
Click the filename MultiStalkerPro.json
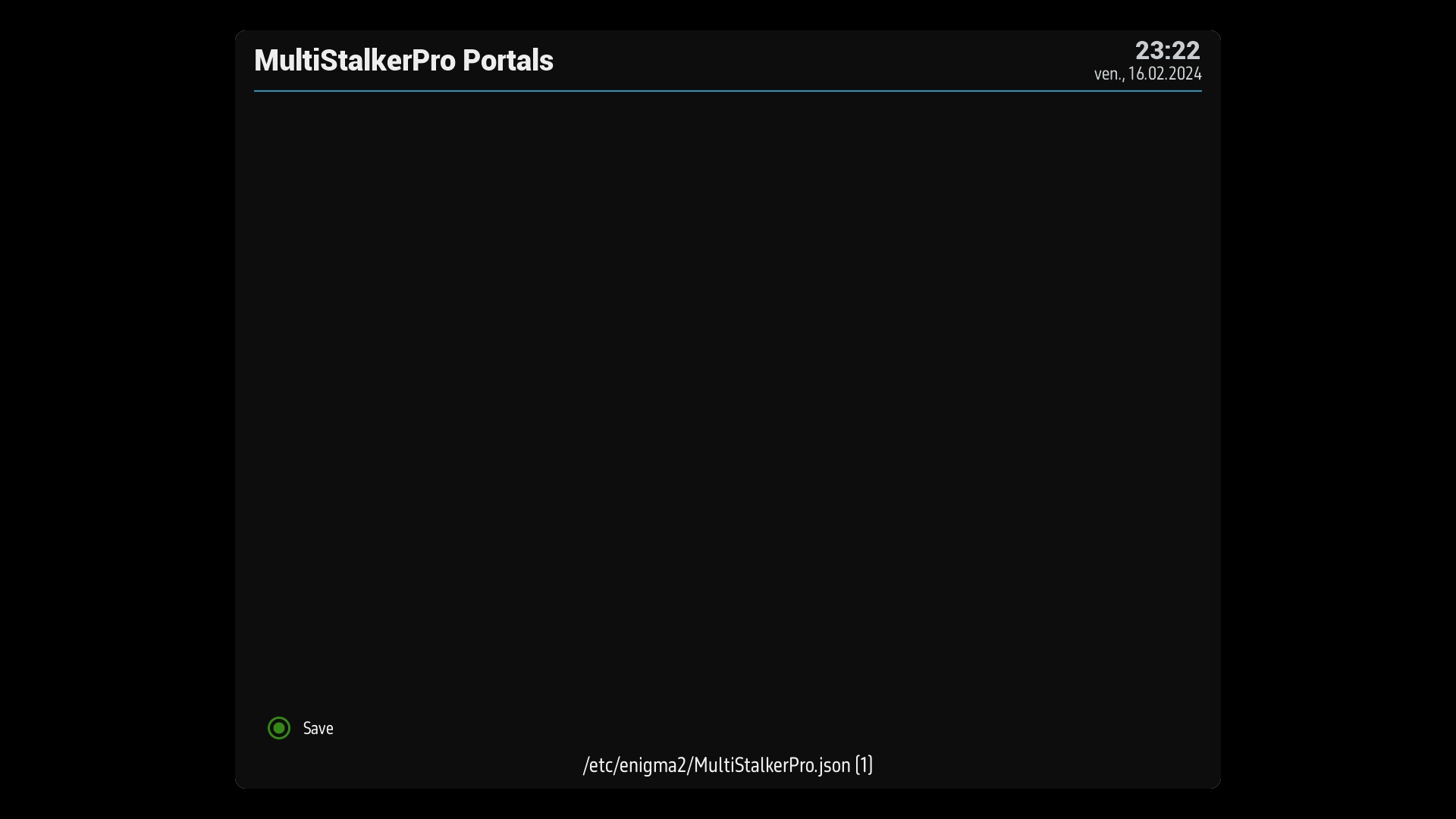point(770,765)
